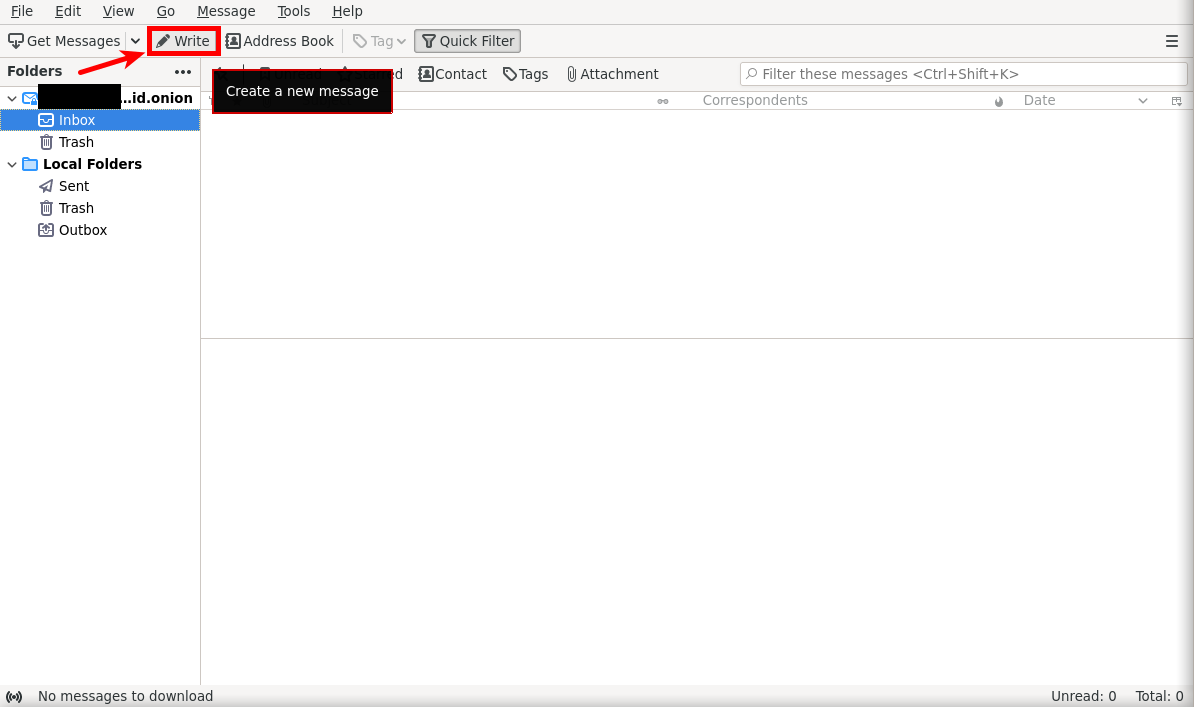The image size is (1194, 707).
Task: Open the Get Messages dropdown arrow
Action: pyautogui.click(x=136, y=41)
